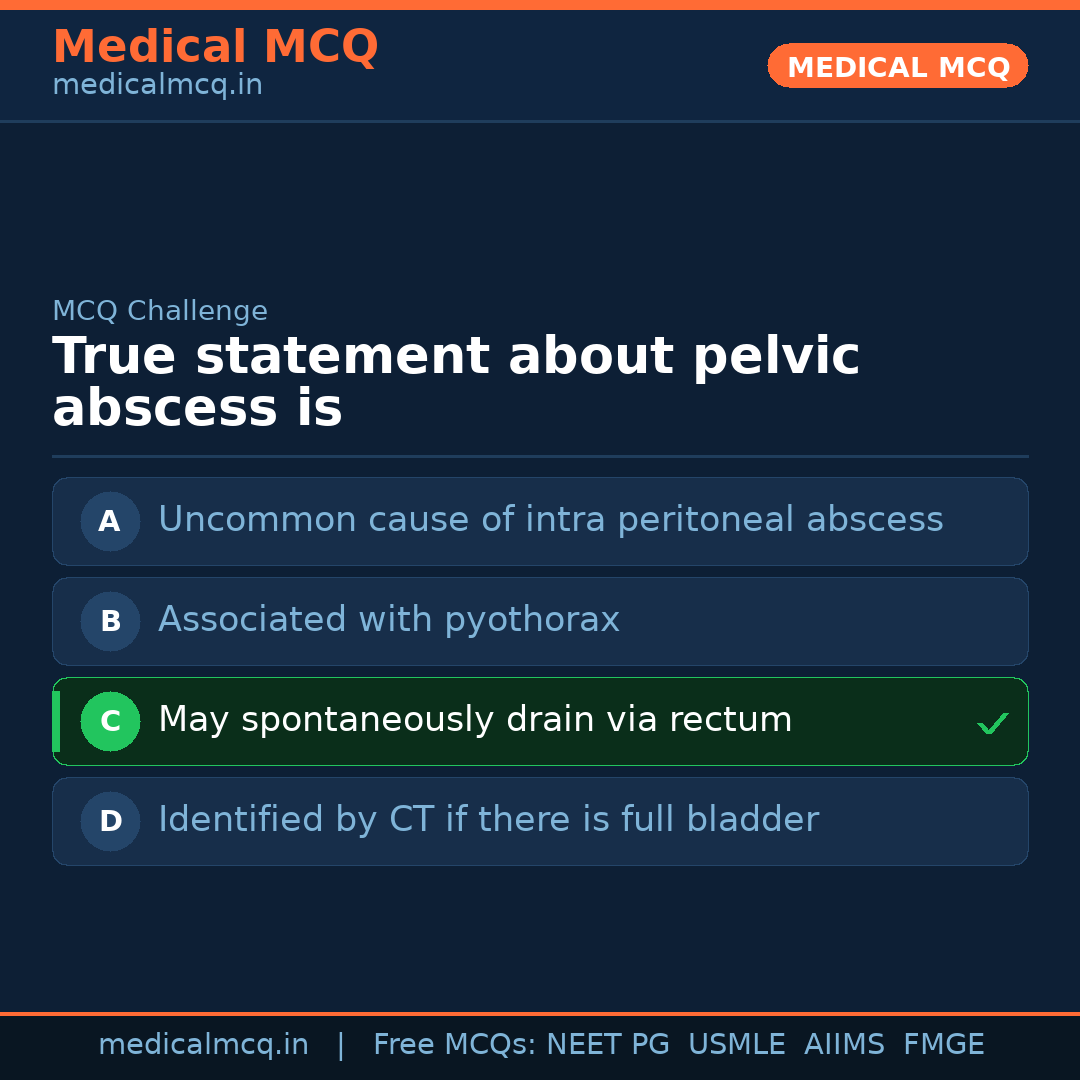
Task: Click the "MCQ Challenge" label
Action: [160, 311]
